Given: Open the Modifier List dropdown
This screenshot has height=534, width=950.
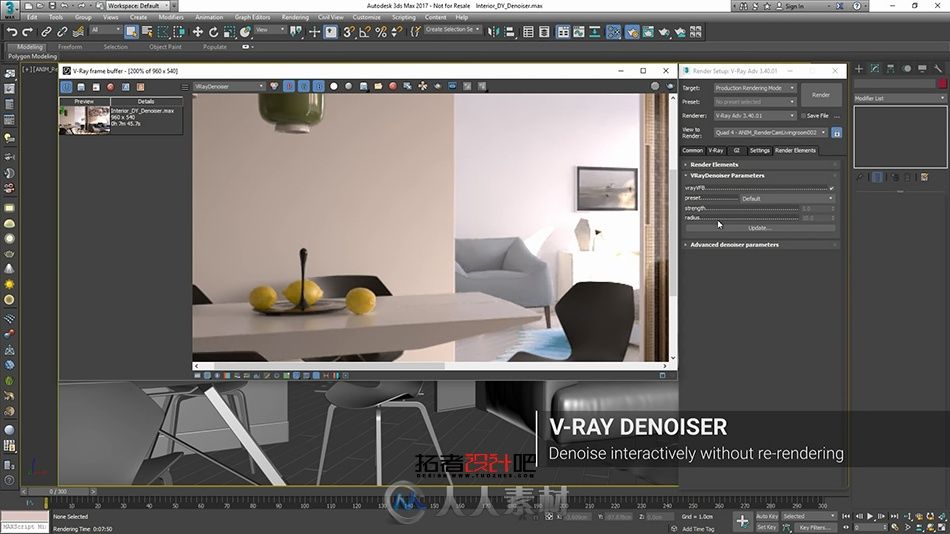Looking at the screenshot, I should (900, 98).
